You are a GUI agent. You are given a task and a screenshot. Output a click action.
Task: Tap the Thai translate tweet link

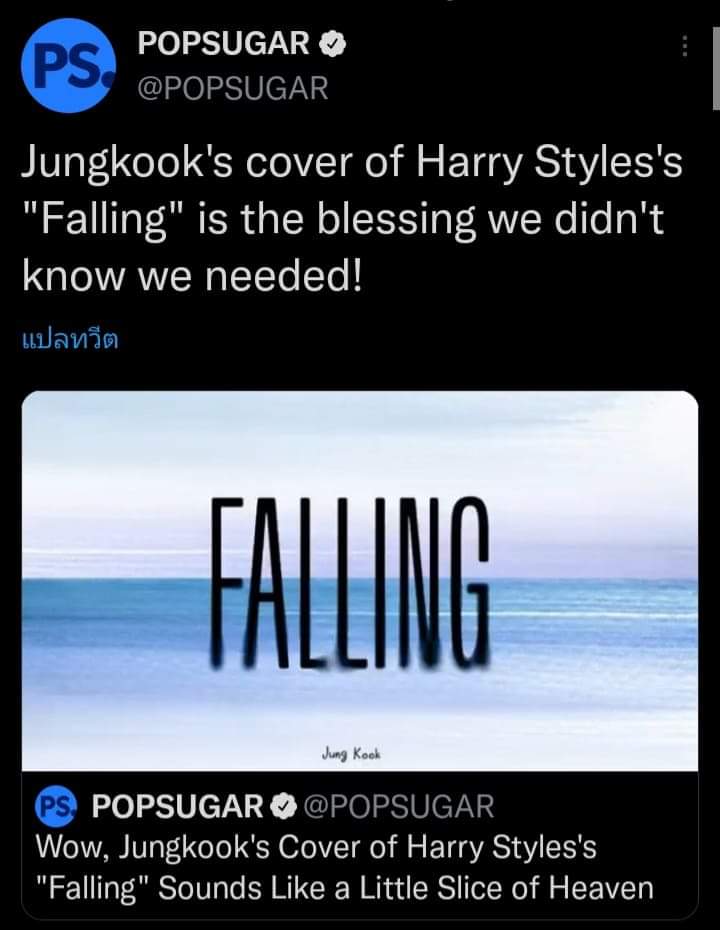coord(70,339)
